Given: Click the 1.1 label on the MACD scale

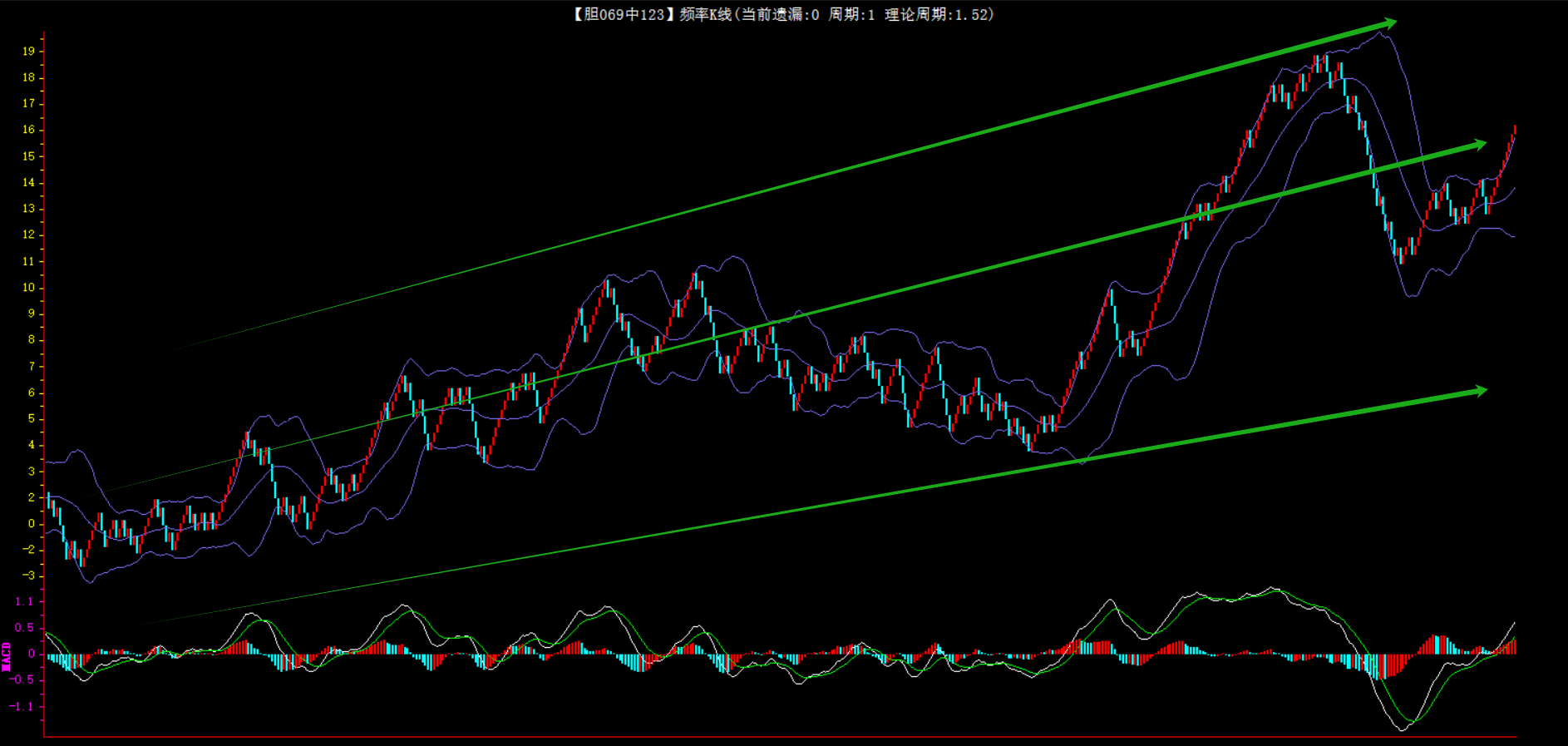Looking at the screenshot, I should 24,602.
